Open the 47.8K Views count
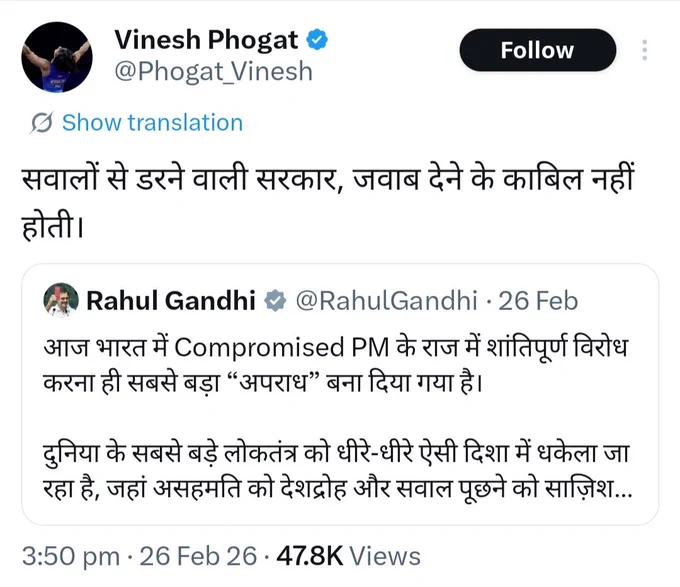Screen dimensions: 680x587 (349, 556)
